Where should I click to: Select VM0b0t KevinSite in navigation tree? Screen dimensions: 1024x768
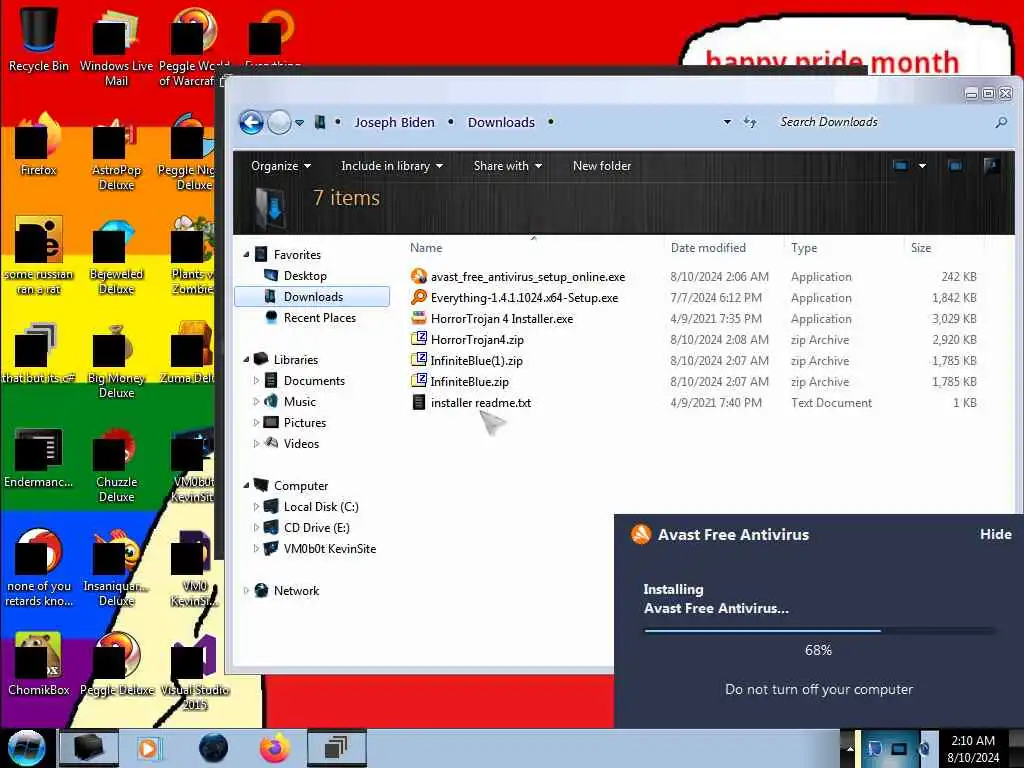329,549
